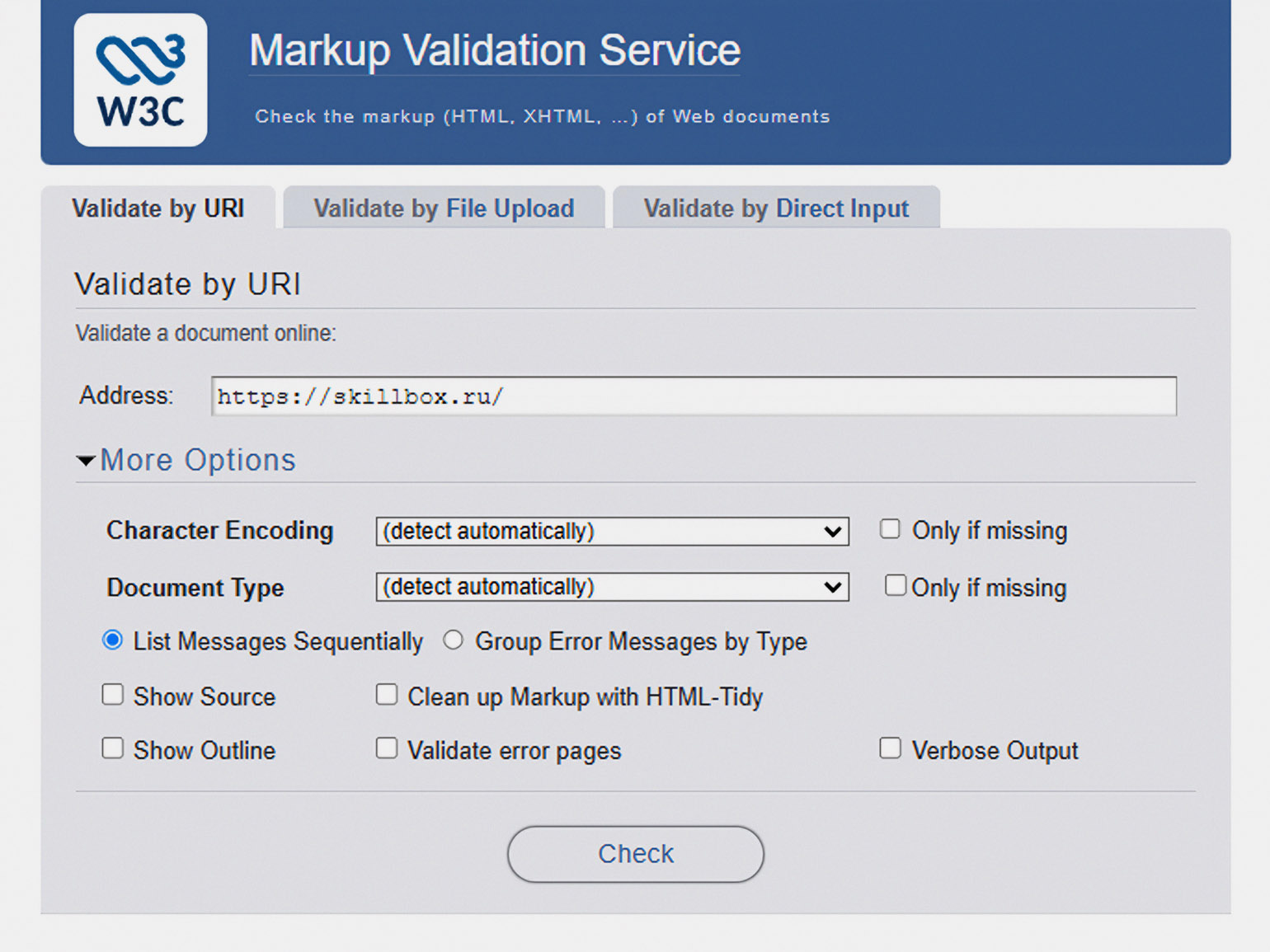Click the Address URL input field

coord(693,396)
